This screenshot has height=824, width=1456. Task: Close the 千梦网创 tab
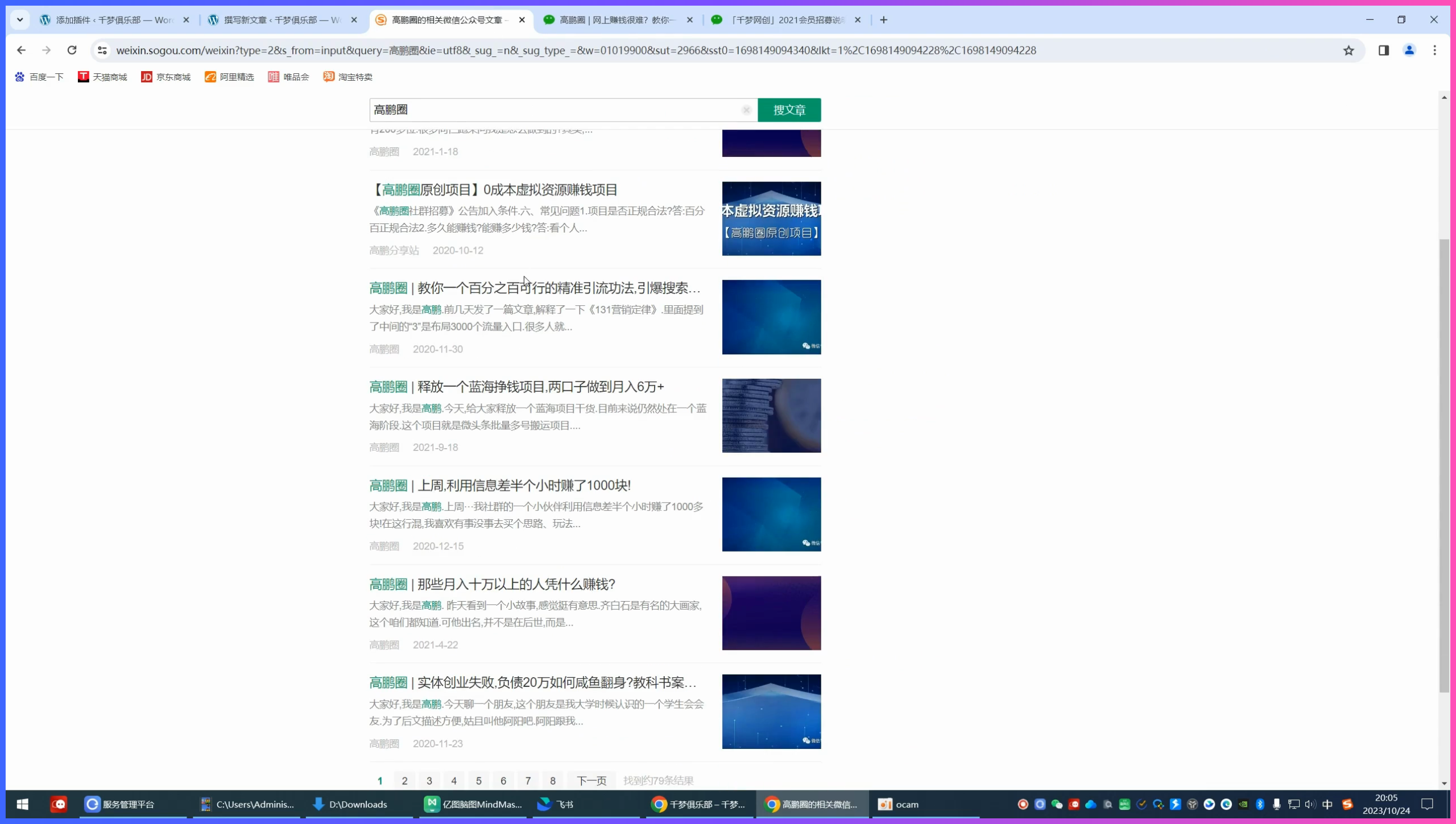[858, 20]
